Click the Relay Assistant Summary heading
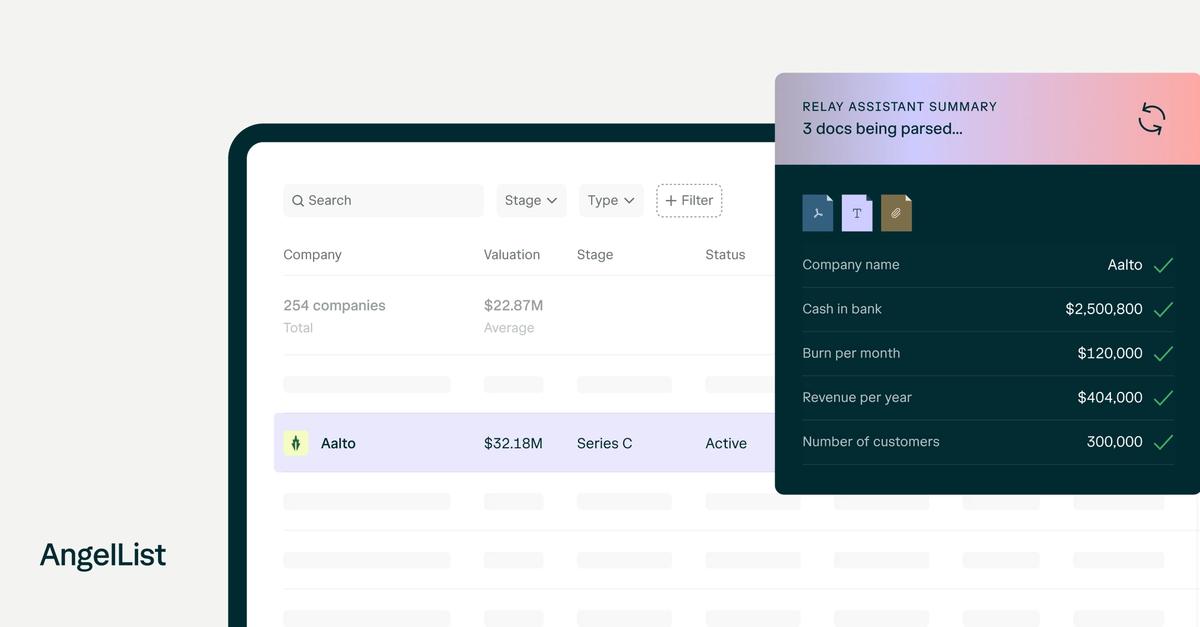 click(899, 106)
